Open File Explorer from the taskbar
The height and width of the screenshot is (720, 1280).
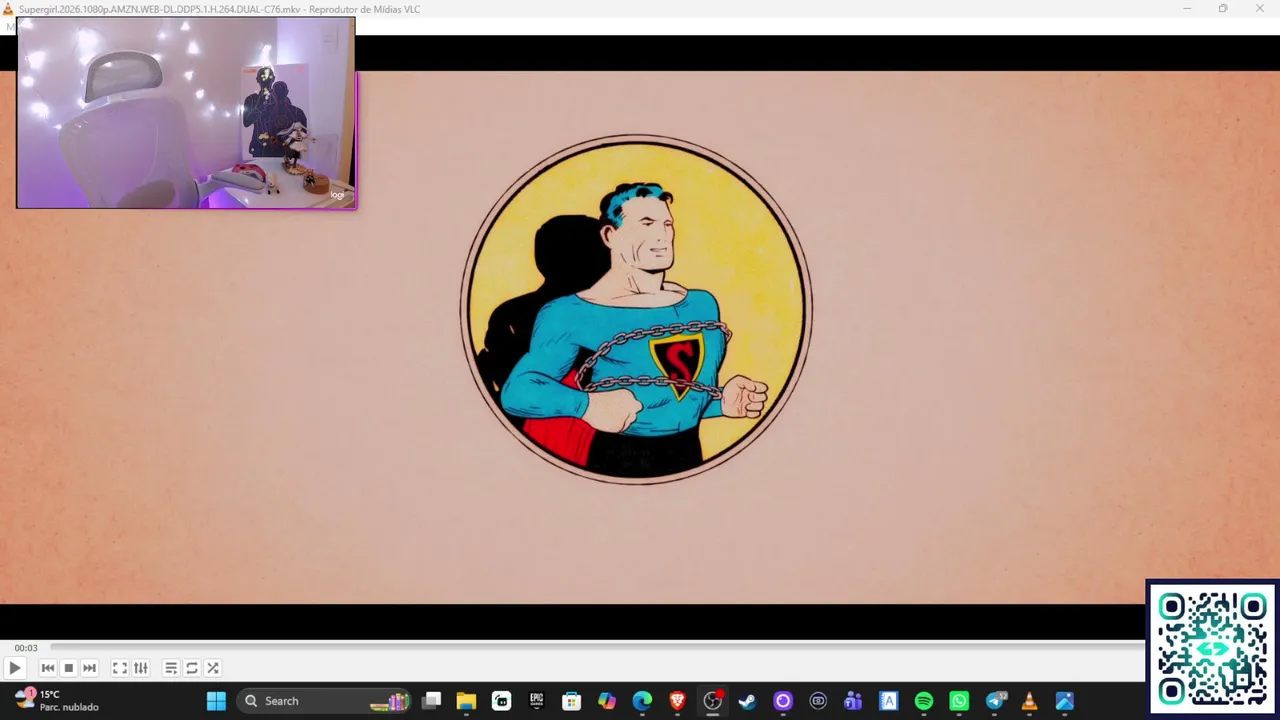466,701
